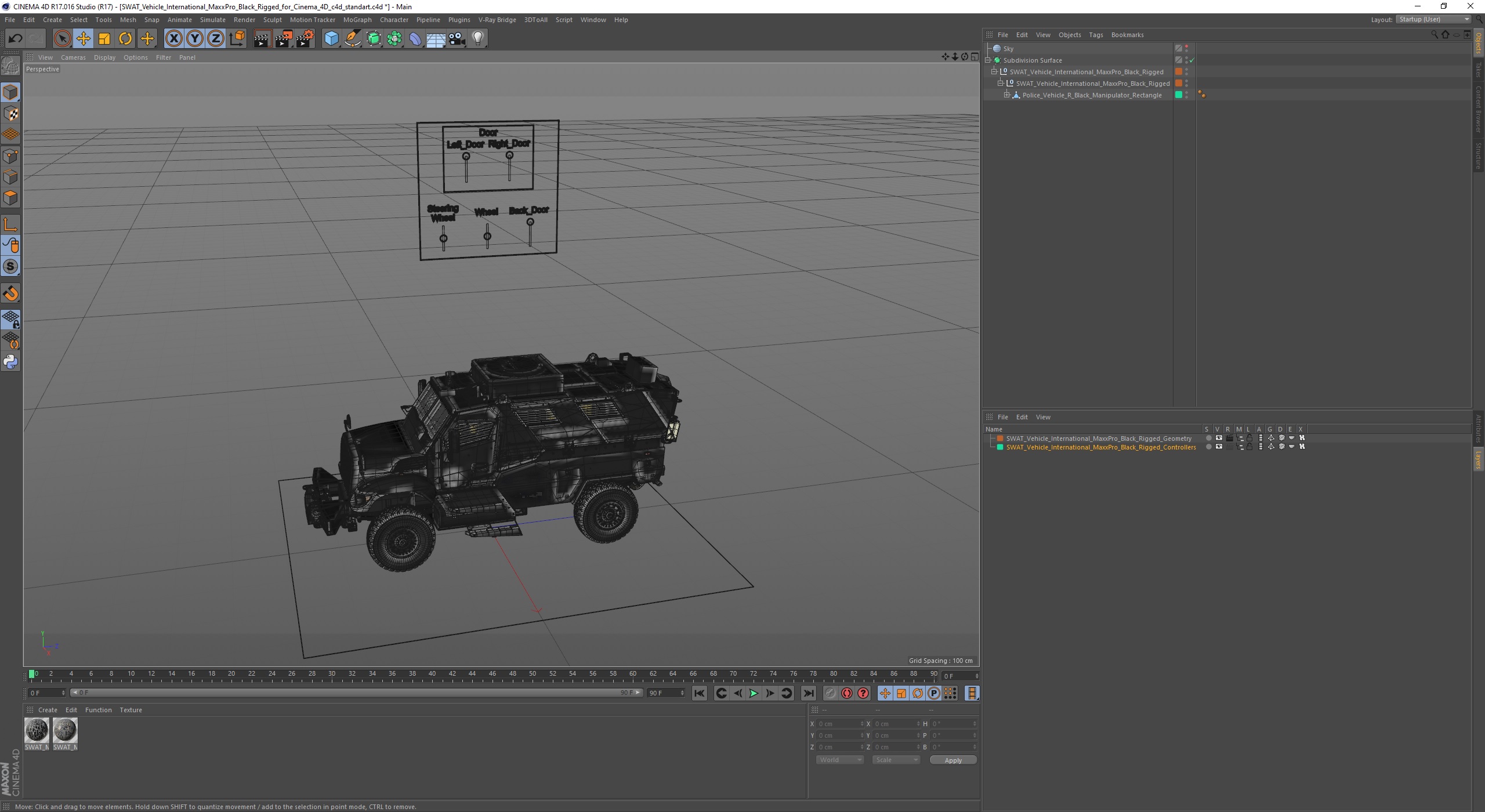The width and height of the screenshot is (1485, 812).
Task: Click the X position input field
Action: [840, 724]
